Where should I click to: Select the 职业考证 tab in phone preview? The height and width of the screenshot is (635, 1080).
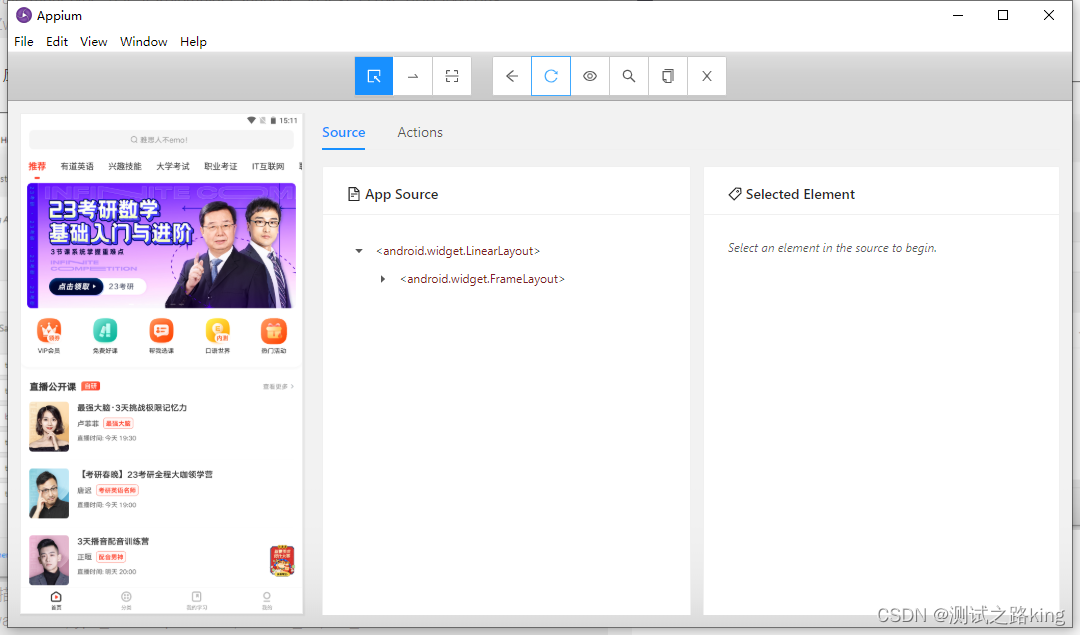(x=220, y=166)
